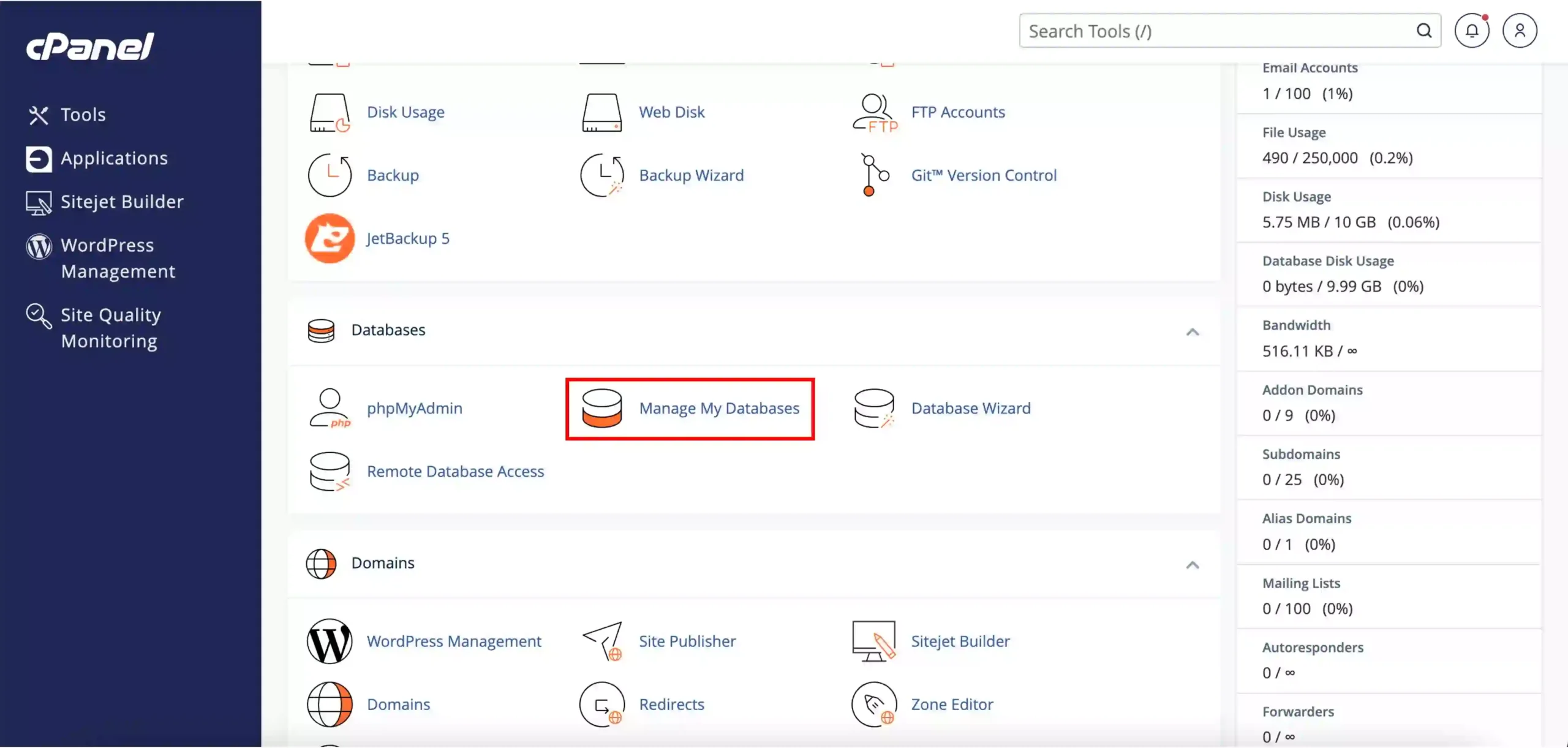Open the Git Version Control link
The width and height of the screenshot is (1568, 748).
984,175
